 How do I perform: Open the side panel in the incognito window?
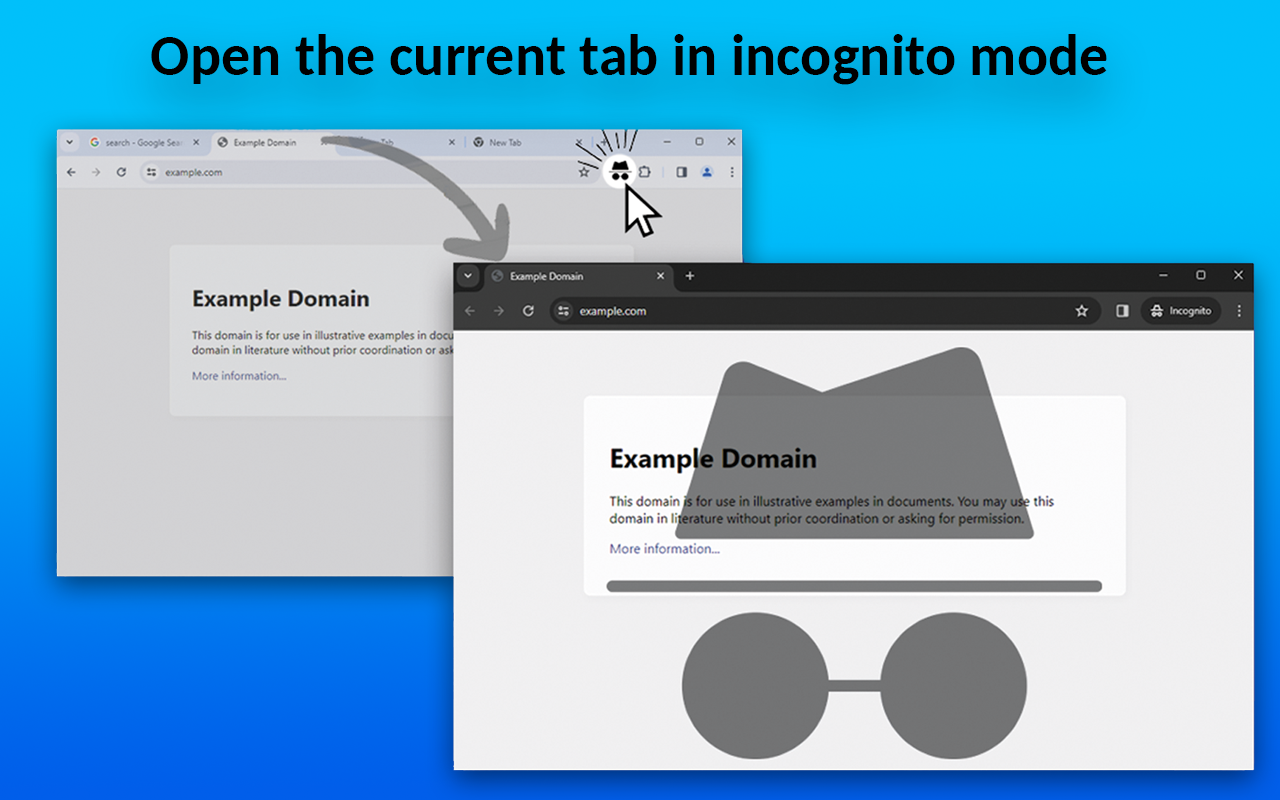(1122, 311)
